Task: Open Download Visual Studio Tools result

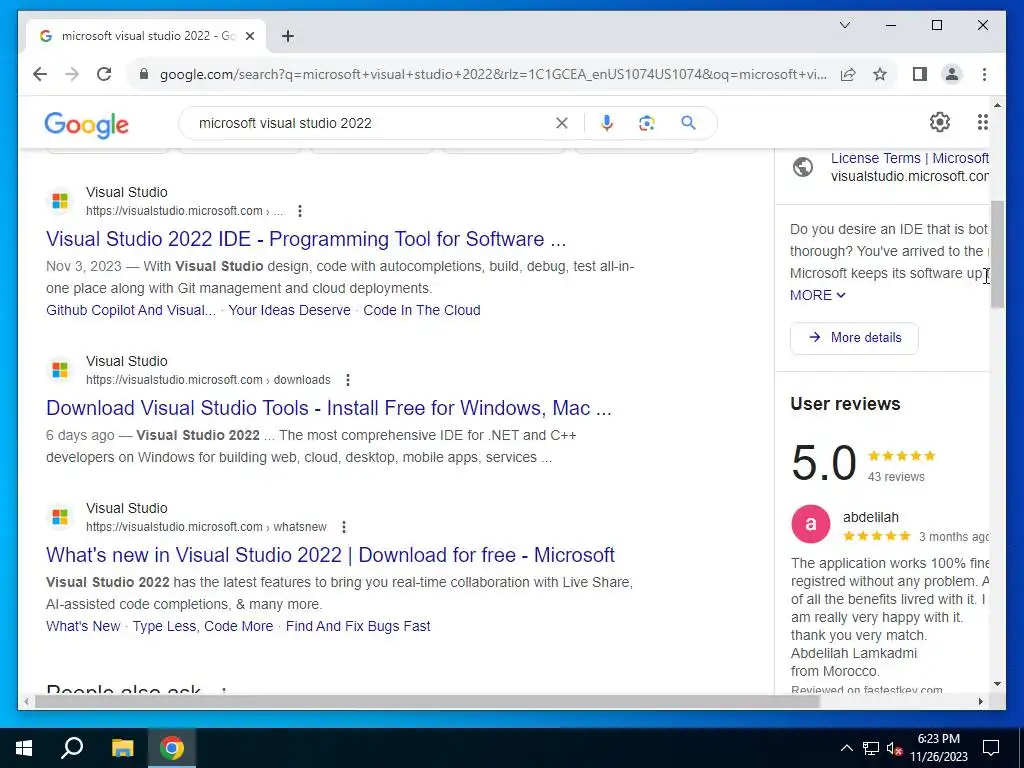Action: point(328,408)
